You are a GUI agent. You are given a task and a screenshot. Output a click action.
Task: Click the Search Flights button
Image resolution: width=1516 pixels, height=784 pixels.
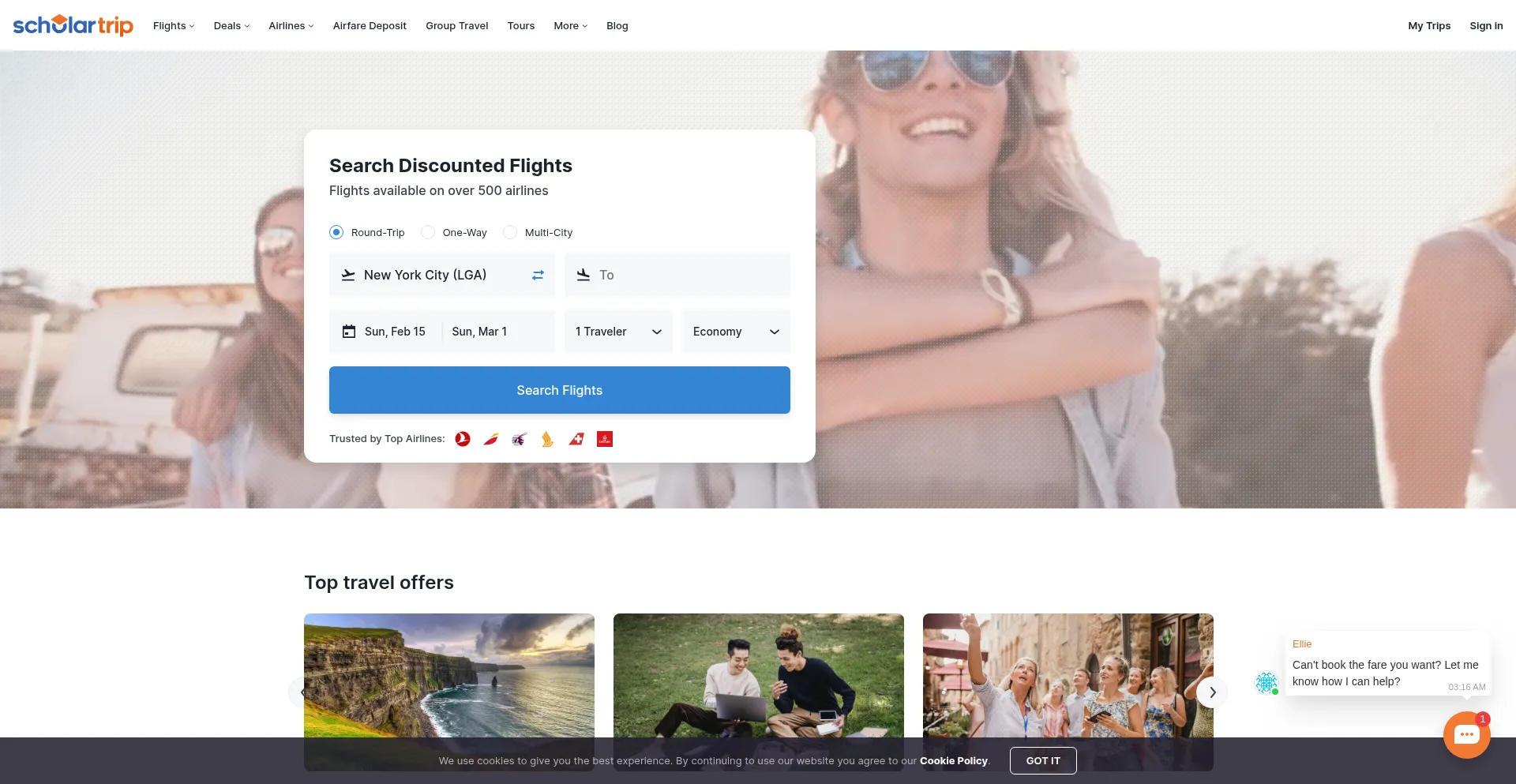[x=559, y=389]
